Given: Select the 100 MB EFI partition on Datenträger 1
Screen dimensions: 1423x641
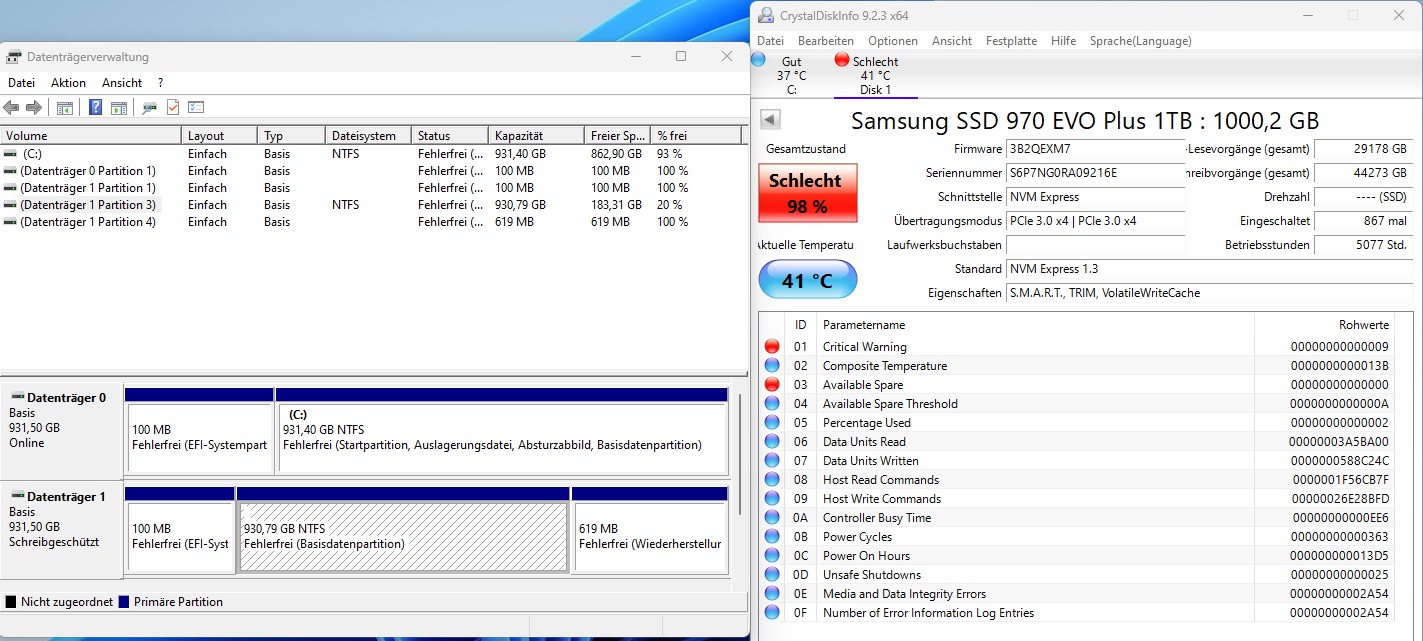Looking at the screenshot, I should click(180, 530).
